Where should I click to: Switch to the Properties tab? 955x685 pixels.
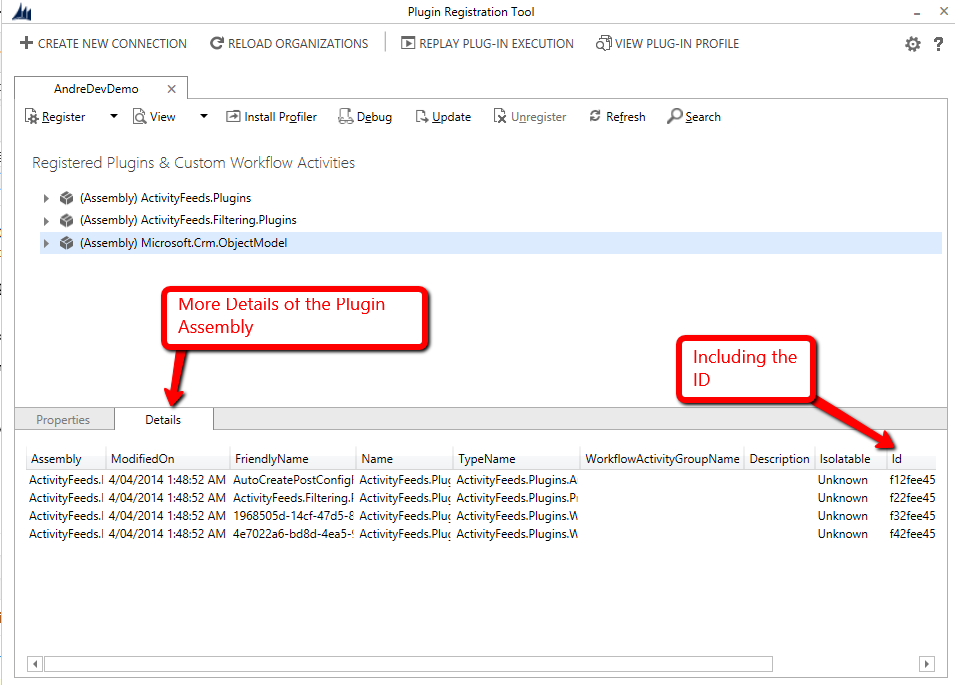coord(63,420)
